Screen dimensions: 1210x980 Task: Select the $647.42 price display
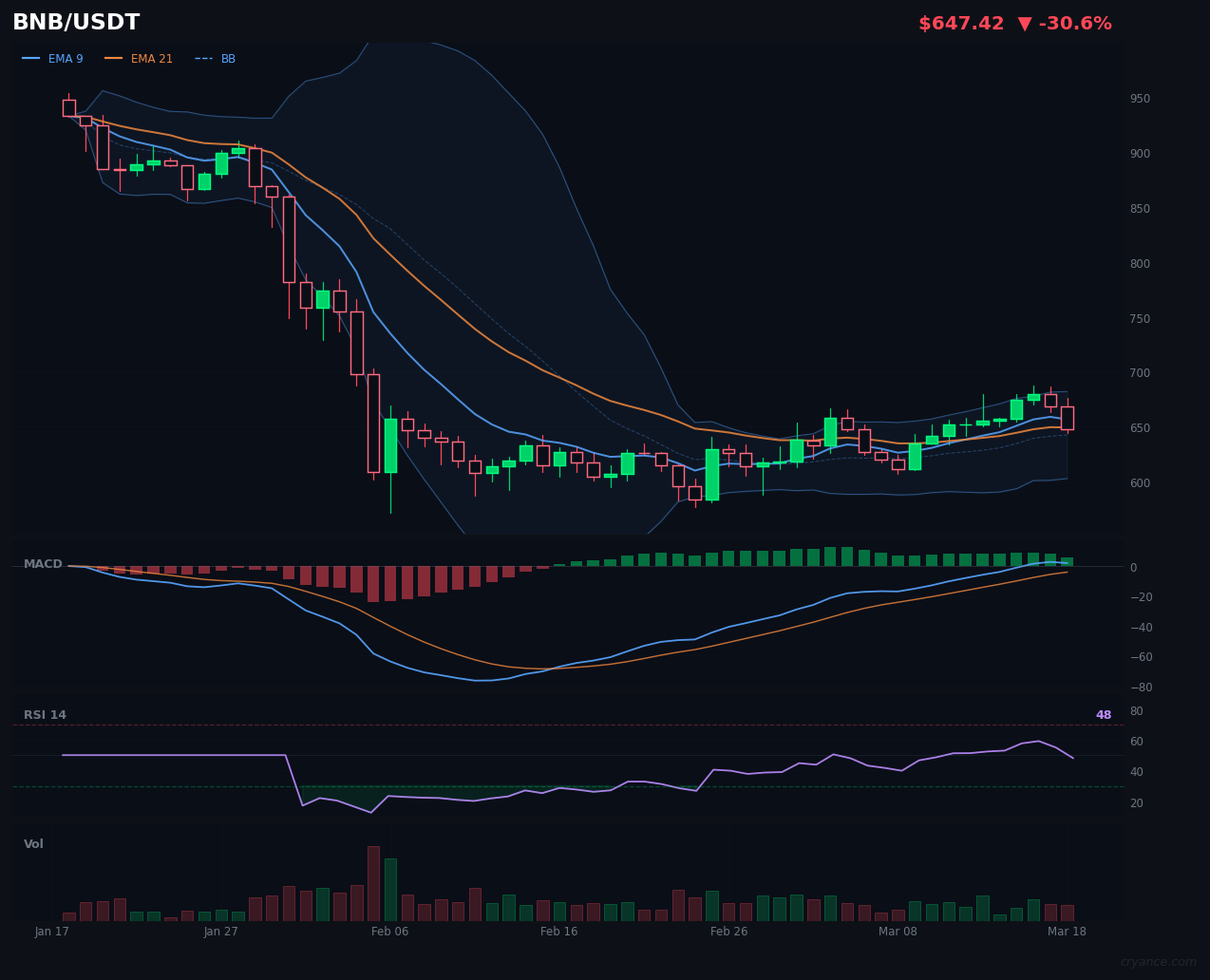[x=961, y=22]
